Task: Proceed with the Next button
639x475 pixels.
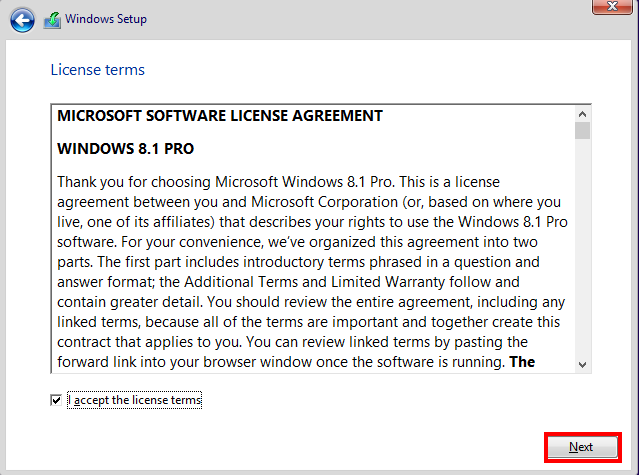Action: 582,447
